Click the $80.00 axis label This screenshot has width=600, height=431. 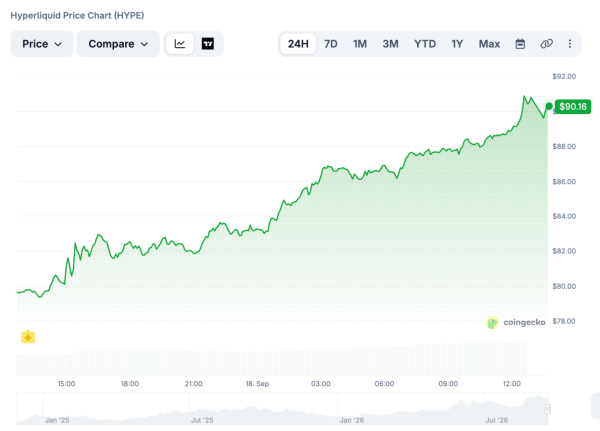coord(564,286)
